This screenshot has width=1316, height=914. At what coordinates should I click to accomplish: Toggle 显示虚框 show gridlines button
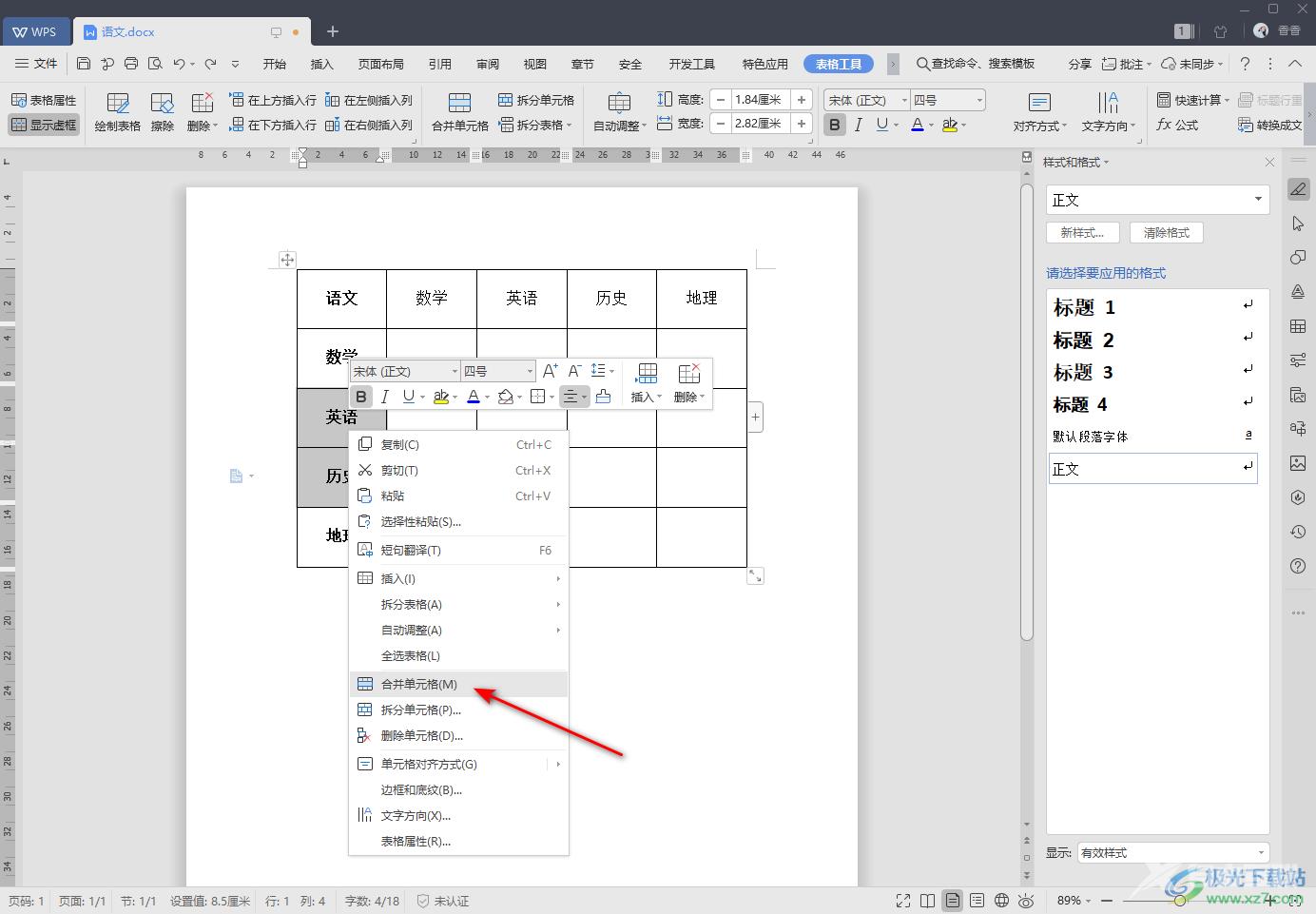(44, 125)
